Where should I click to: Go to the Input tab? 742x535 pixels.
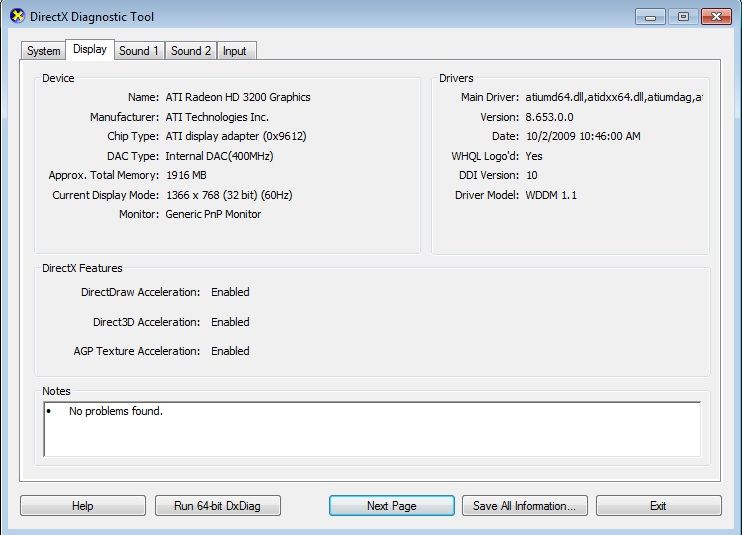click(x=235, y=51)
